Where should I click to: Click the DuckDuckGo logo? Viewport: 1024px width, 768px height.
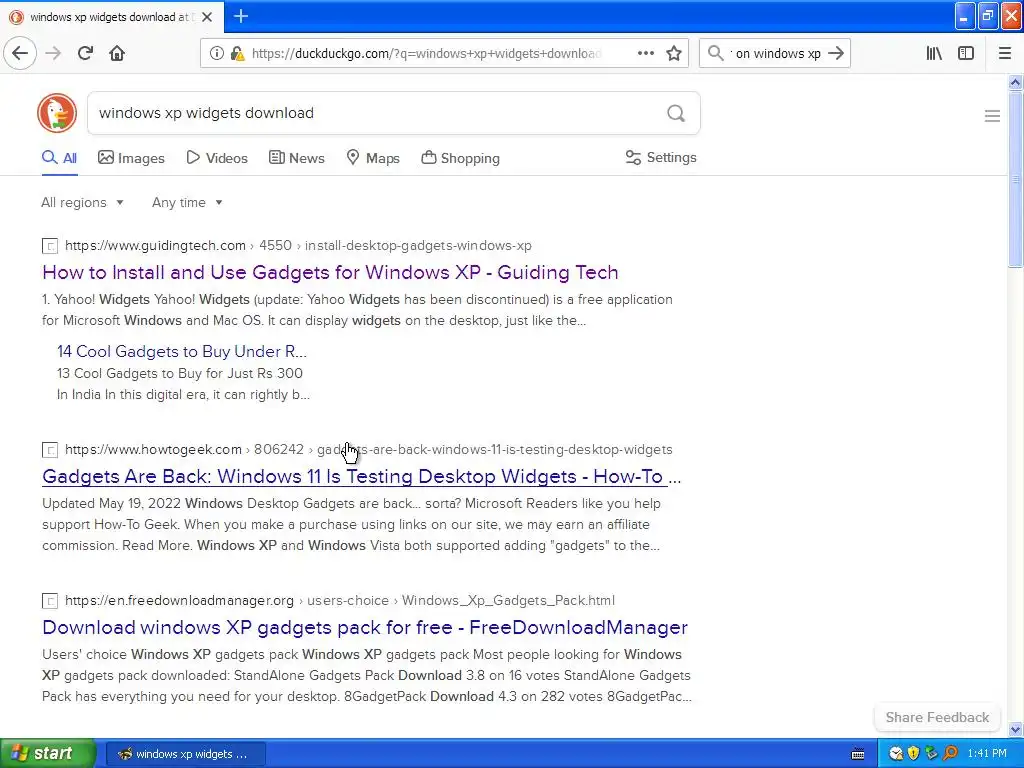[x=57, y=113]
